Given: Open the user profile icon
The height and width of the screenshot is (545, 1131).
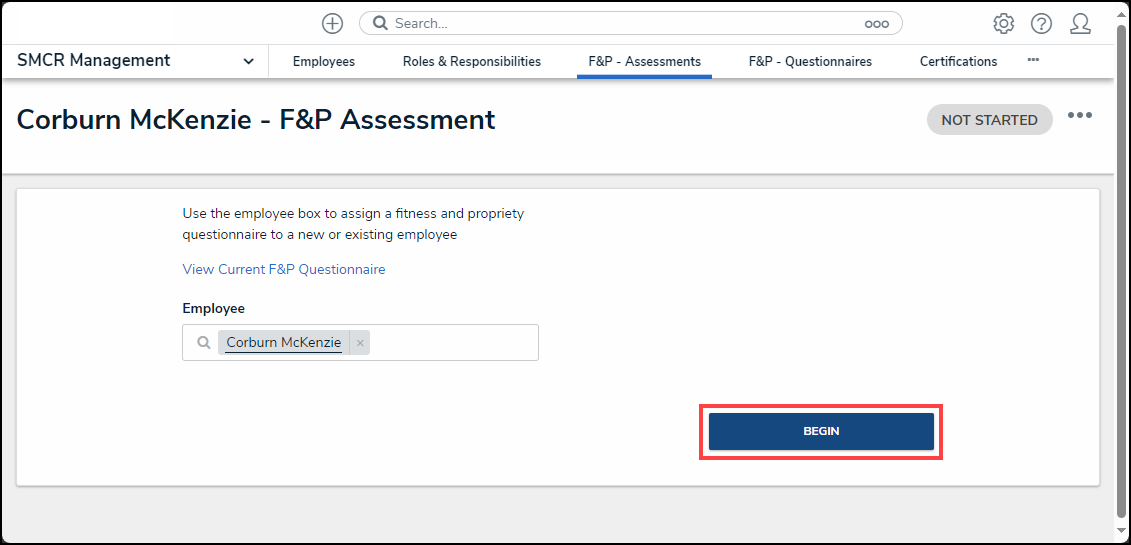Looking at the screenshot, I should (1080, 24).
